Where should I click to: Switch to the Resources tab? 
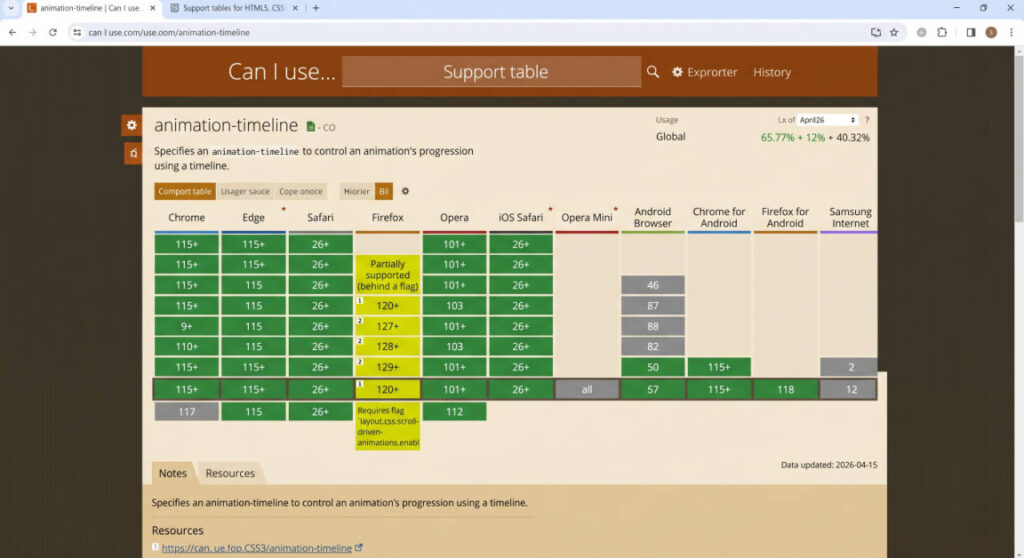[230, 473]
